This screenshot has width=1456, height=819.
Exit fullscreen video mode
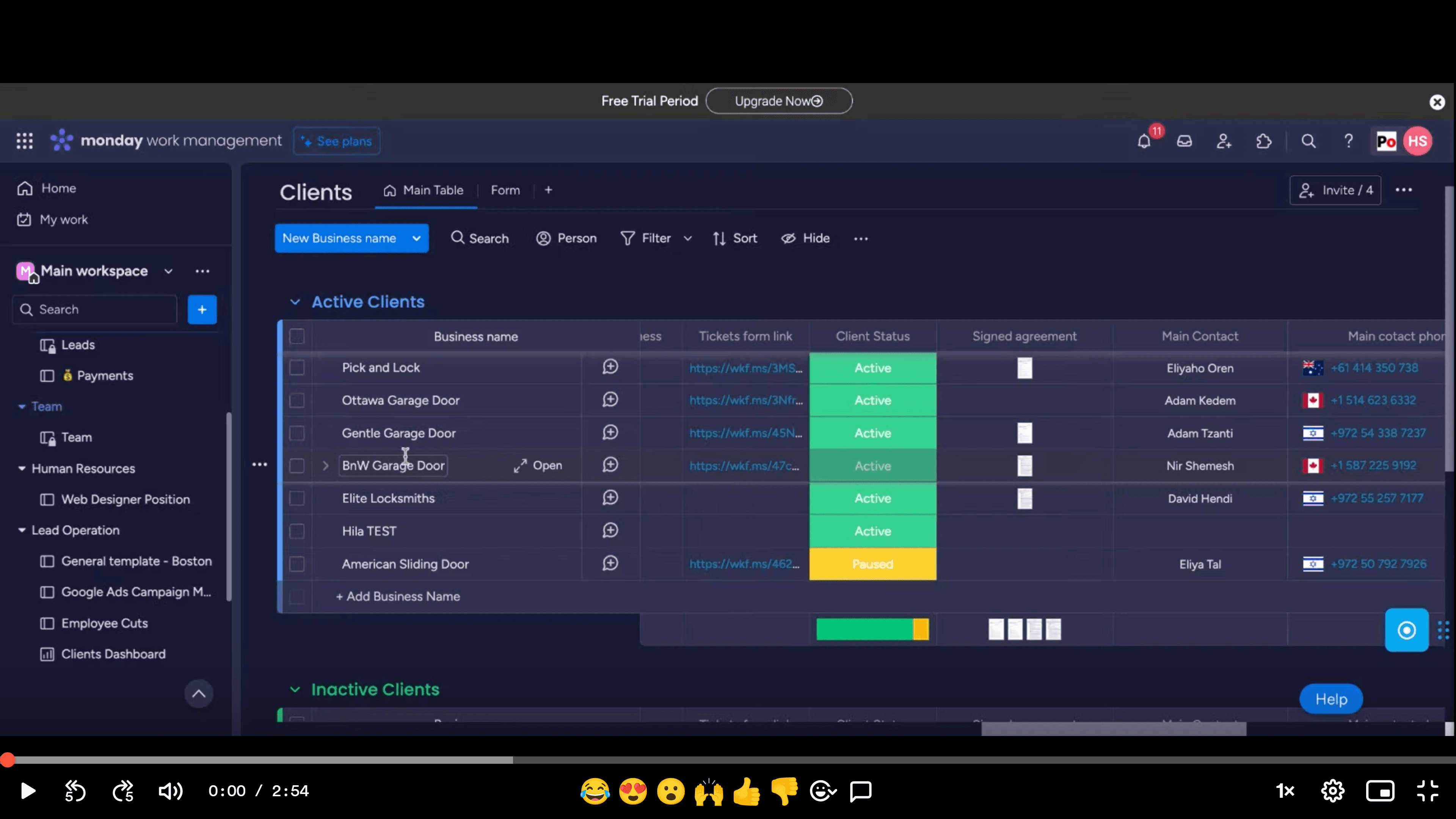[1427, 791]
